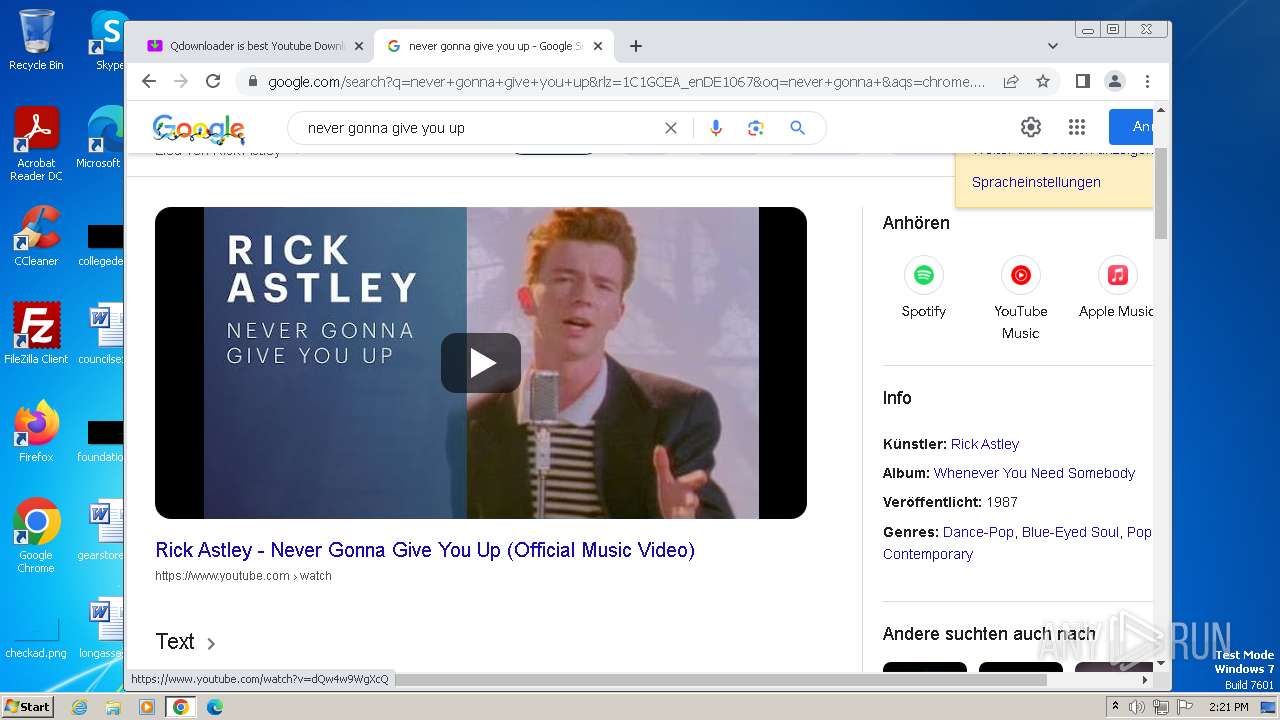Share this page from address bar
This screenshot has width=1280, height=720.
1011,81
